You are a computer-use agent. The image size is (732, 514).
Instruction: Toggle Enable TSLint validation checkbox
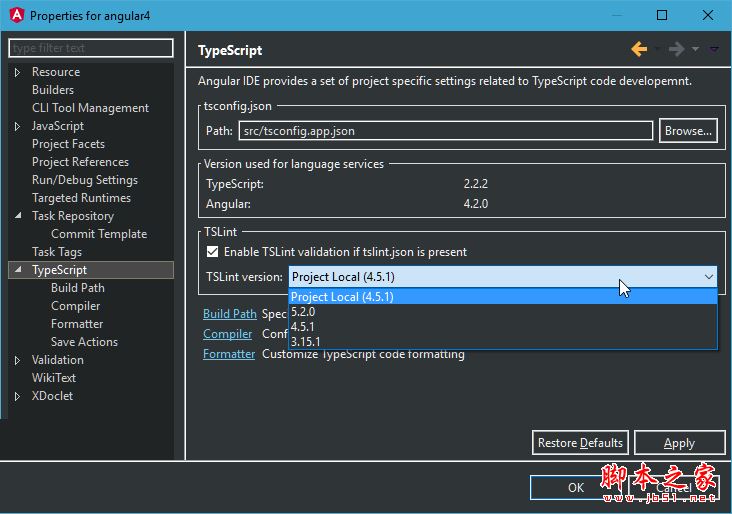pos(212,252)
